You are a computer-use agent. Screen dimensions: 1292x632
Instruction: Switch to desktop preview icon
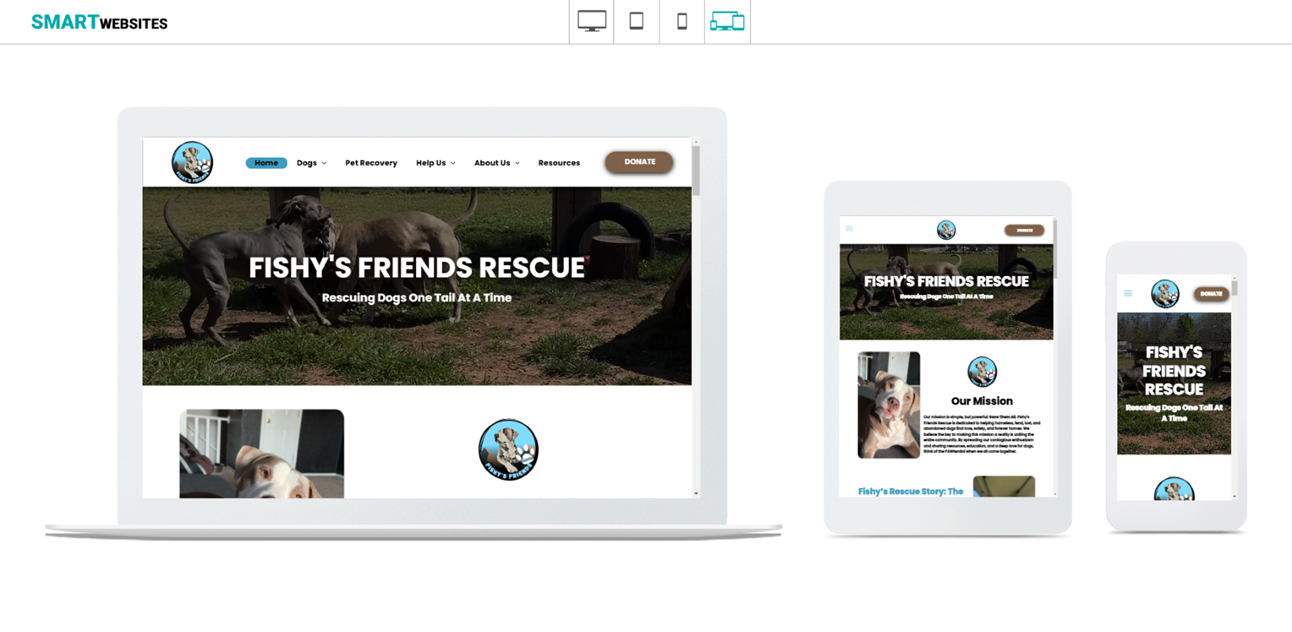592,21
